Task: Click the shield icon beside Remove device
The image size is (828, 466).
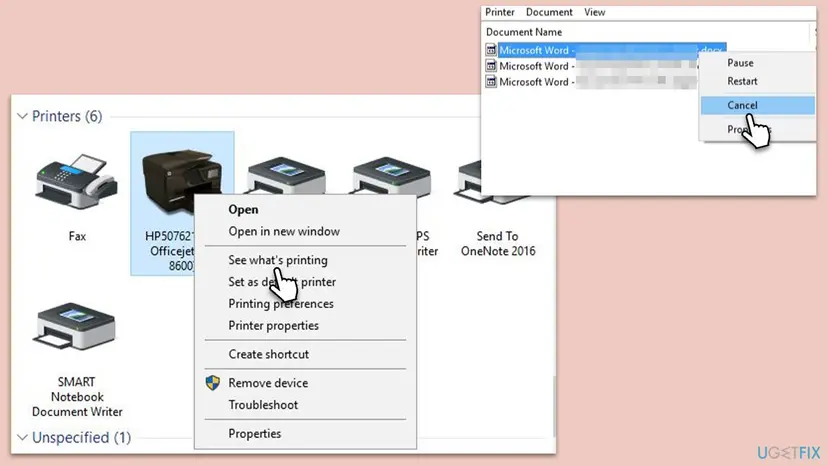Action: [213, 383]
